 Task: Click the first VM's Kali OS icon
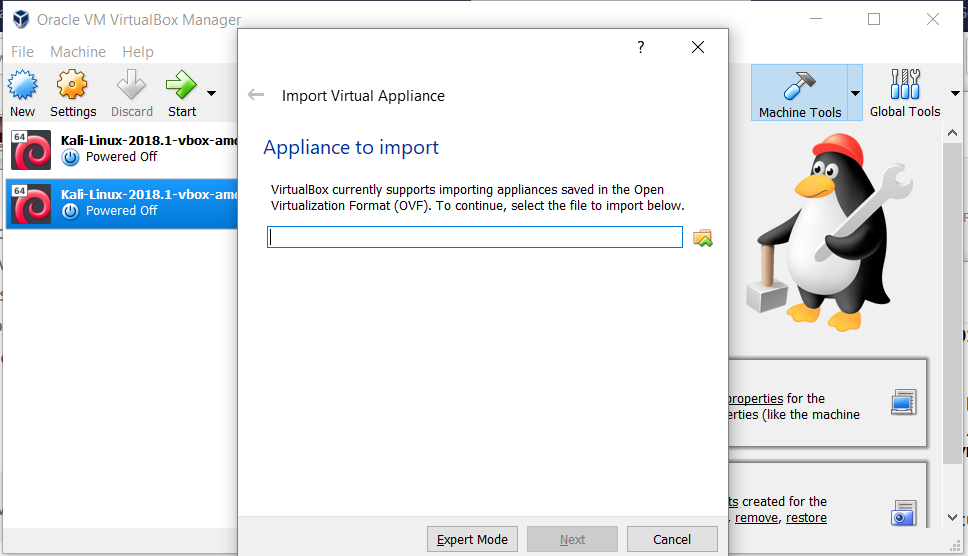click(31, 149)
